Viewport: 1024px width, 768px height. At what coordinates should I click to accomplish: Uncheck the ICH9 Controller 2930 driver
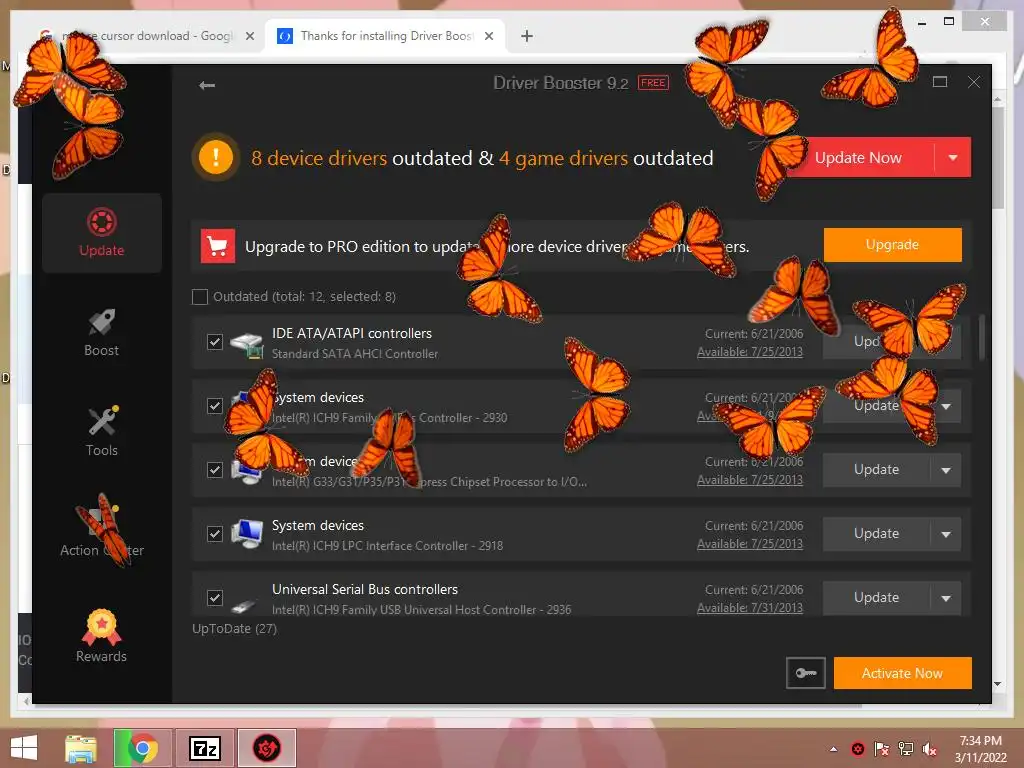pyautogui.click(x=215, y=406)
